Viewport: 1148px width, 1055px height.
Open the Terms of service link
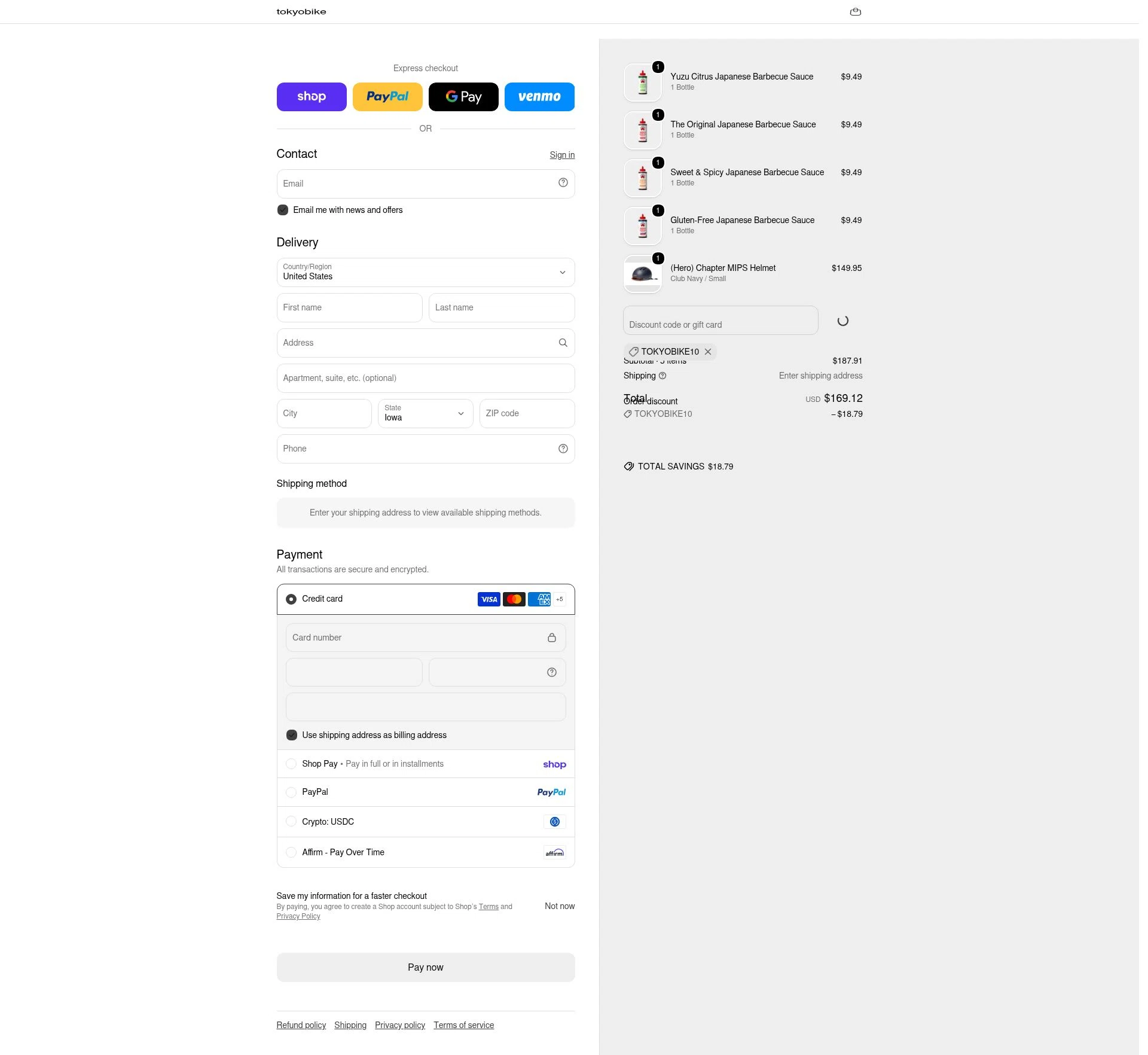point(464,1025)
